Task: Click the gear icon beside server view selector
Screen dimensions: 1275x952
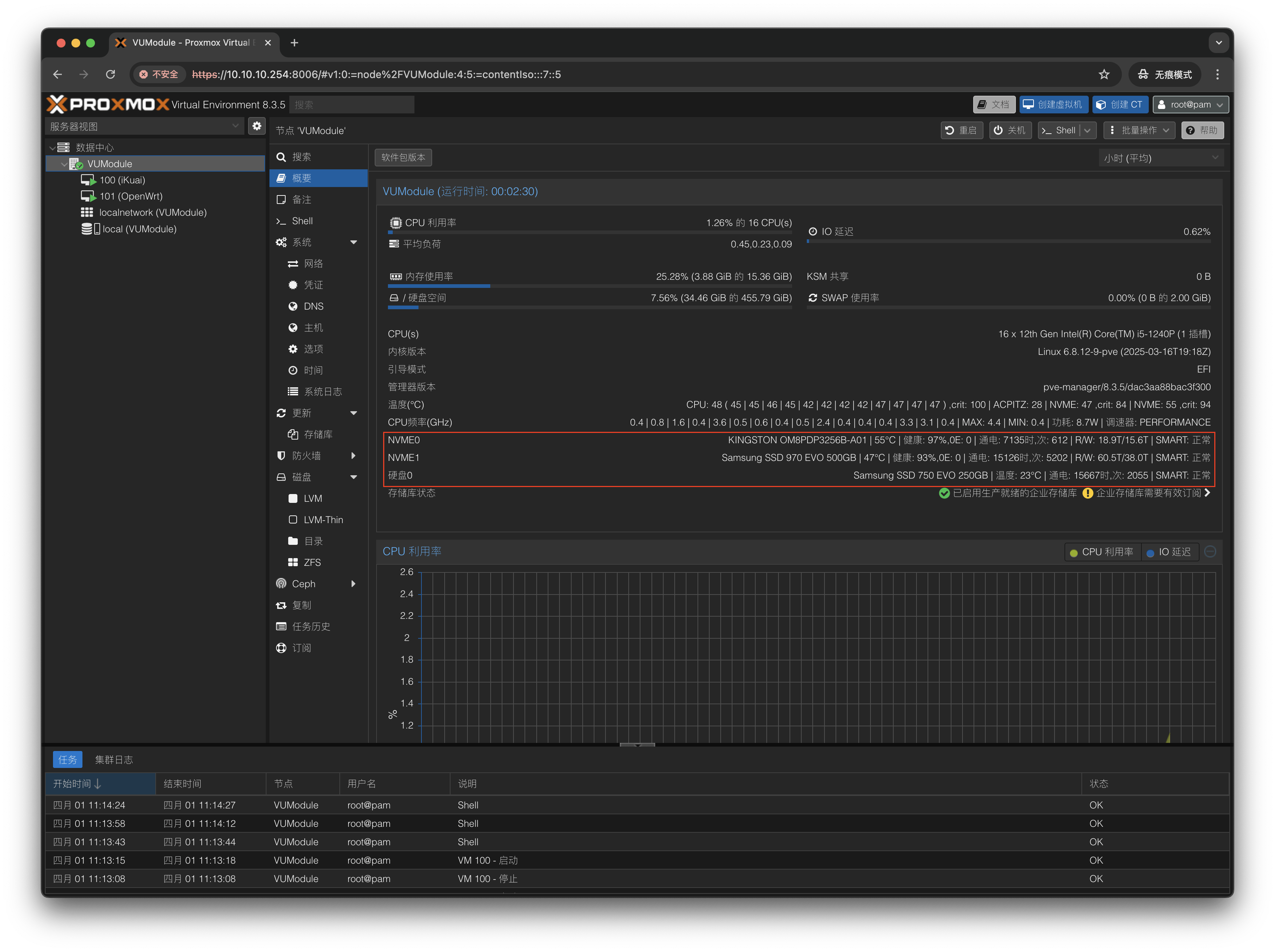Action: [x=257, y=126]
